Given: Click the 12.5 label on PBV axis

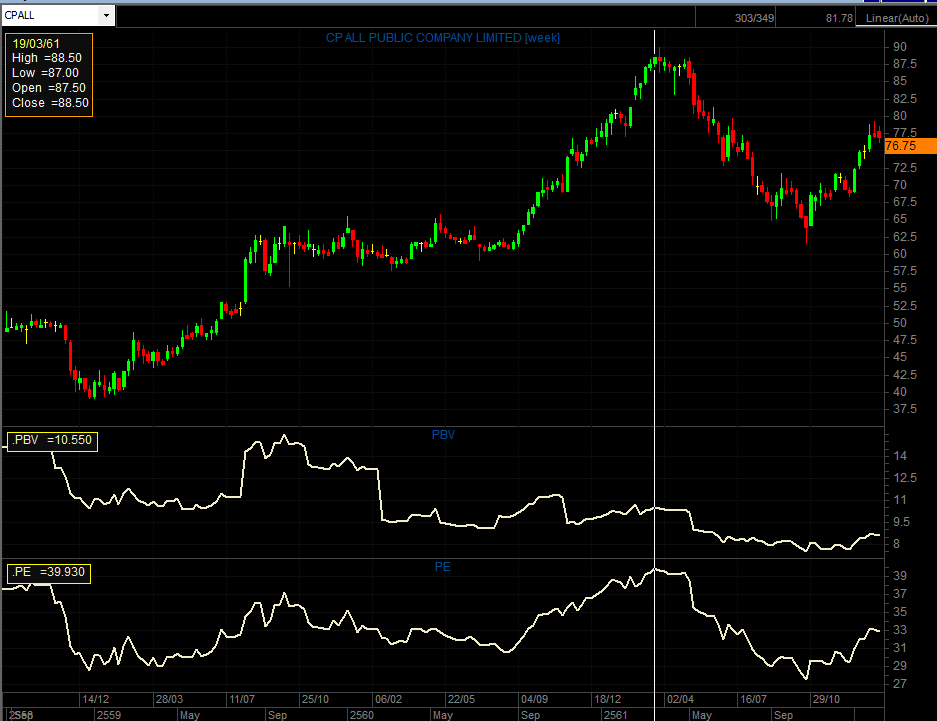Looking at the screenshot, I should tap(905, 478).
